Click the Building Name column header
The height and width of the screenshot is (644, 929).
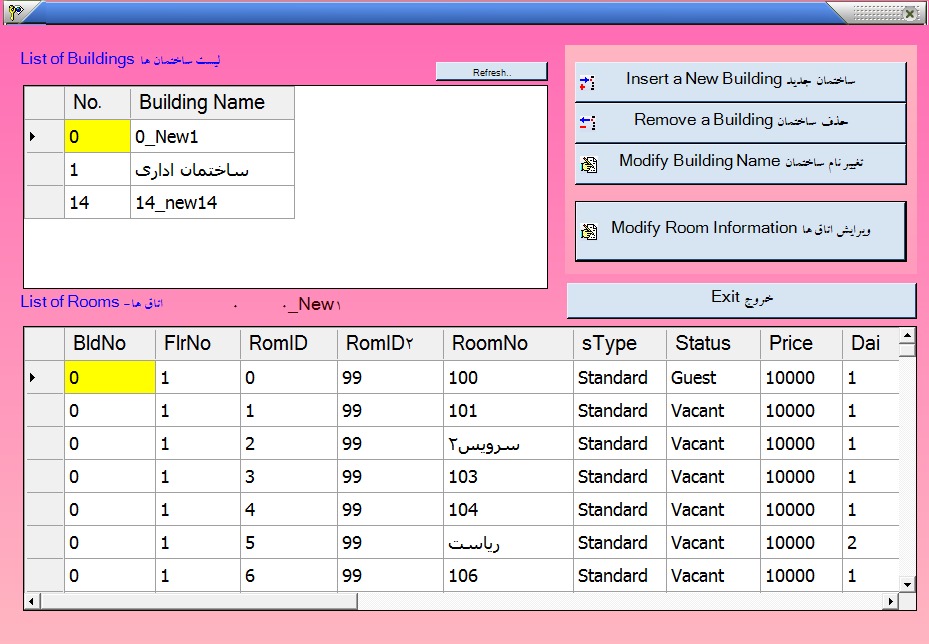coord(212,103)
